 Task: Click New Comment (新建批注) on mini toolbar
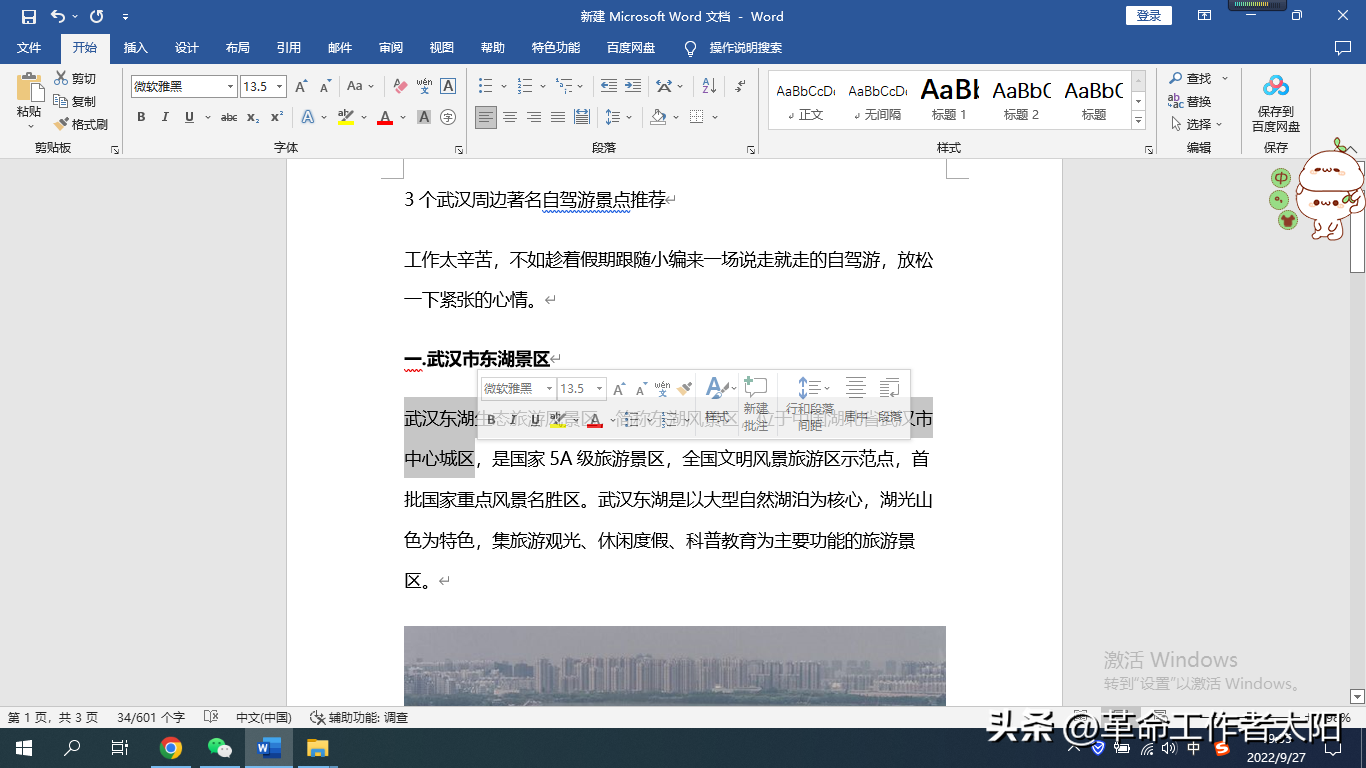[756, 404]
